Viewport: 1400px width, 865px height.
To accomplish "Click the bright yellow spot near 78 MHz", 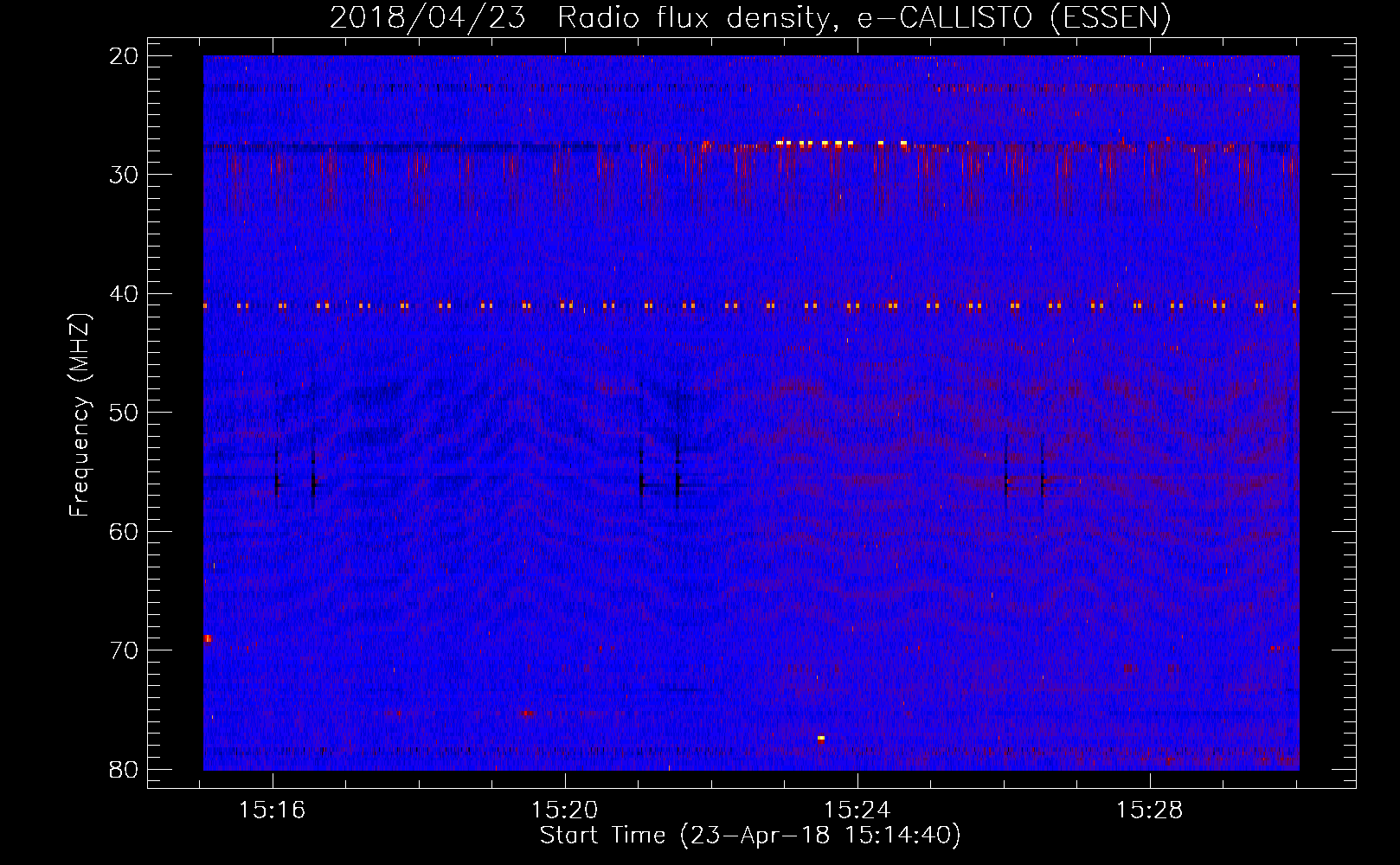I will (x=821, y=738).
